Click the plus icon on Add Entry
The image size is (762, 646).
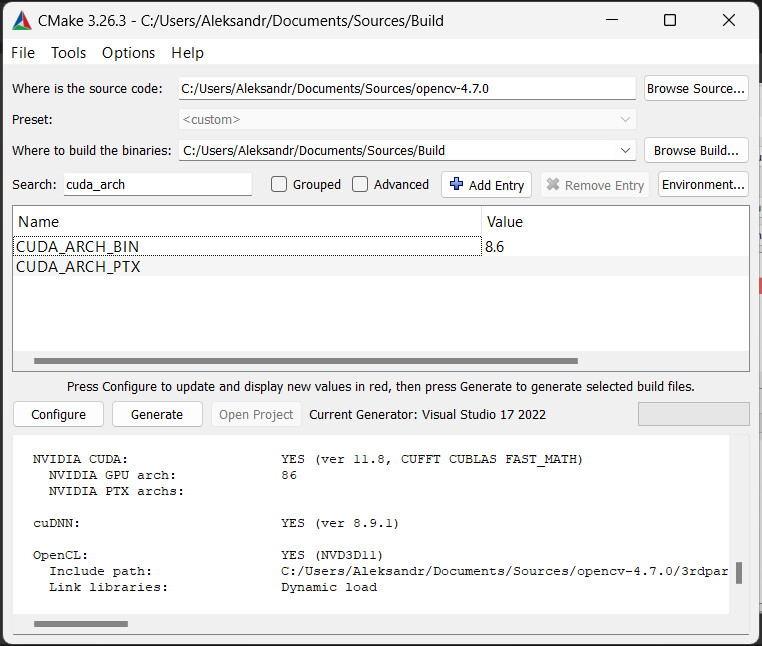click(x=456, y=184)
